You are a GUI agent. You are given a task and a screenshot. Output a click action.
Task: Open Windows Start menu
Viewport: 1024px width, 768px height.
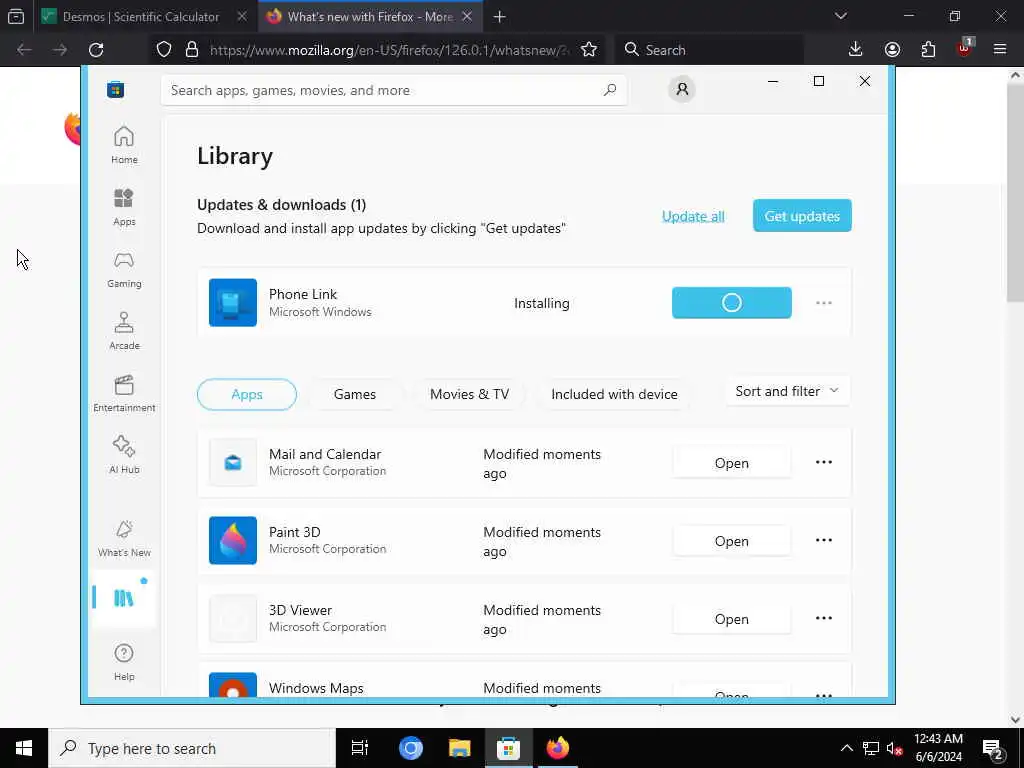[24, 748]
